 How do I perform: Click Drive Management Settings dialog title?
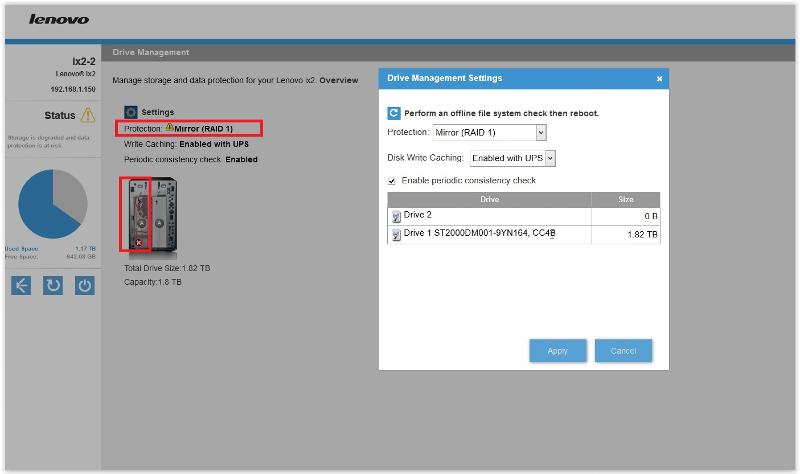click(444, 78)
